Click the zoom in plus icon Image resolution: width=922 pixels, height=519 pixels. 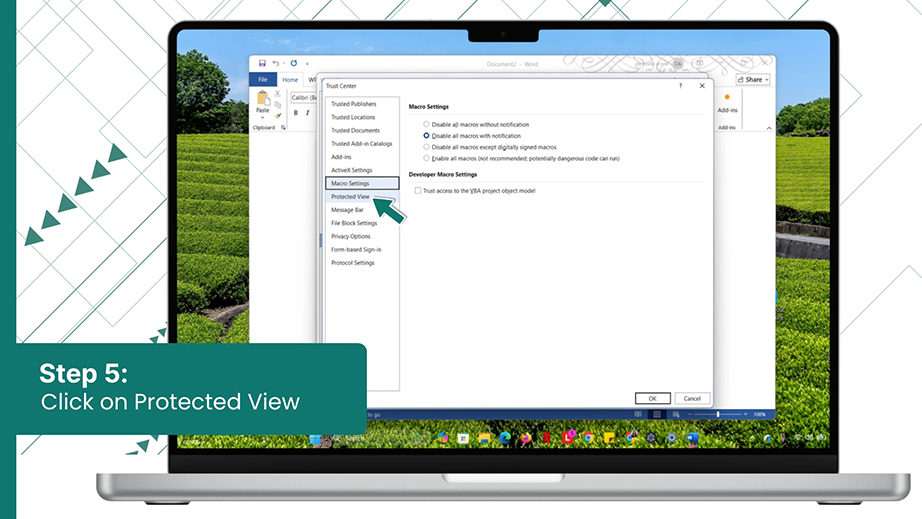(x=746, y=414)
